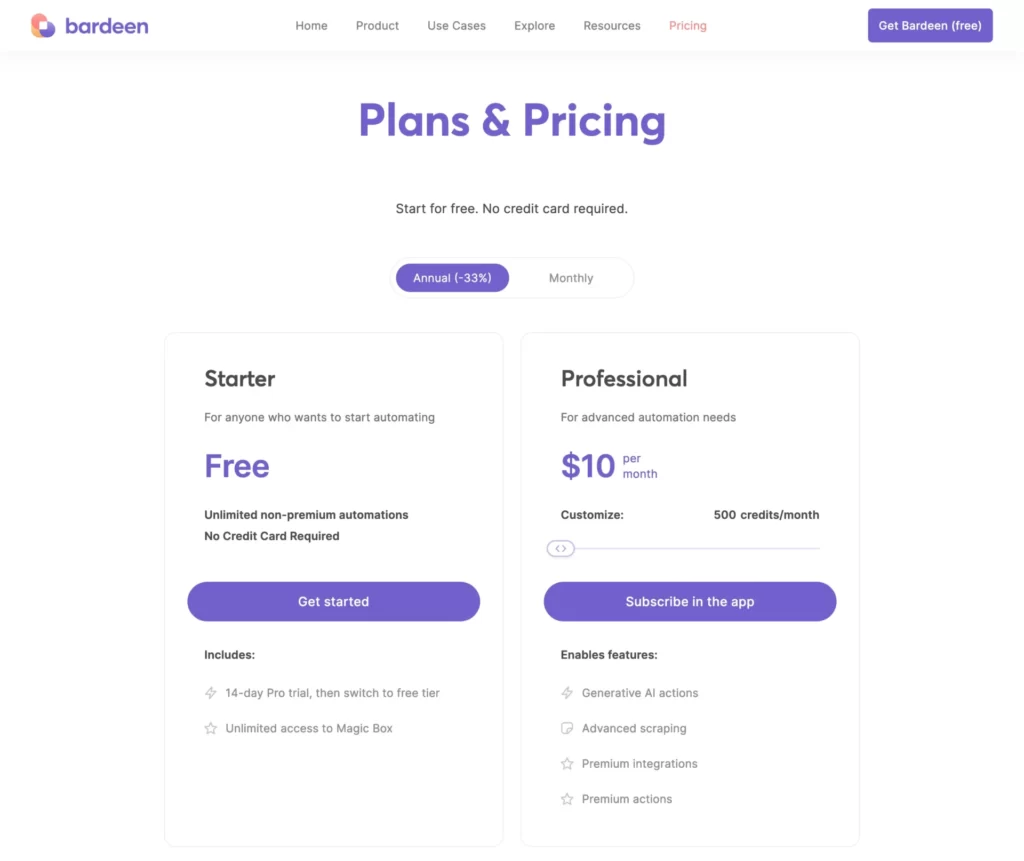The image size is (1024, 861).
Task: Go to the Home page
Action: pos(311,25)
